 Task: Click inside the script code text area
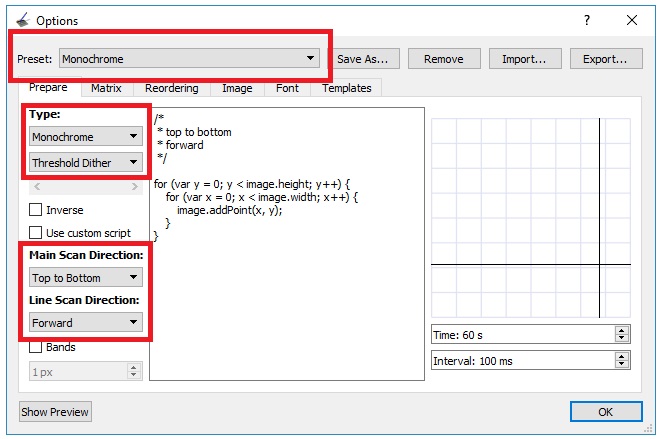pos(285,300)
